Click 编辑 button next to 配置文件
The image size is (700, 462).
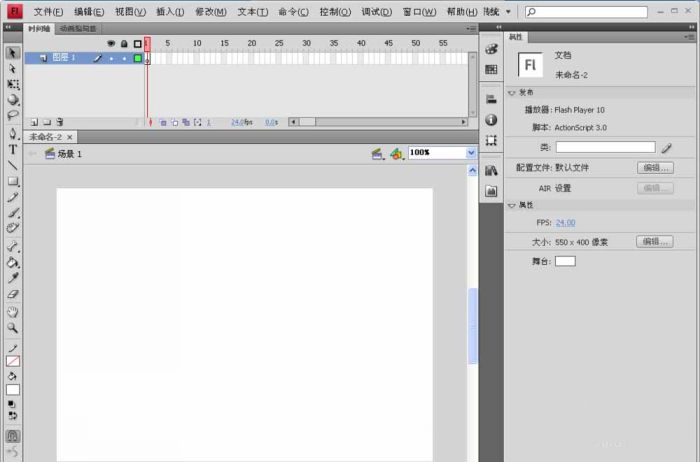pos(654,168)
